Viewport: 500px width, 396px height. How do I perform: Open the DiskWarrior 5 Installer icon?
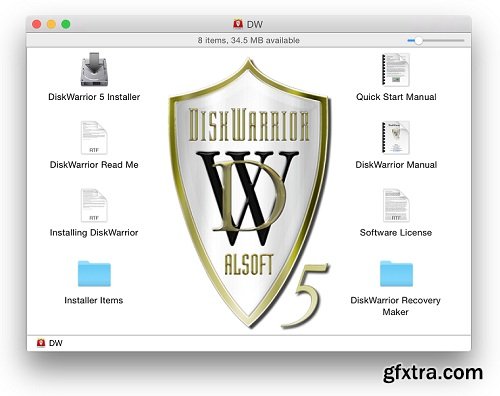(94, 69)
